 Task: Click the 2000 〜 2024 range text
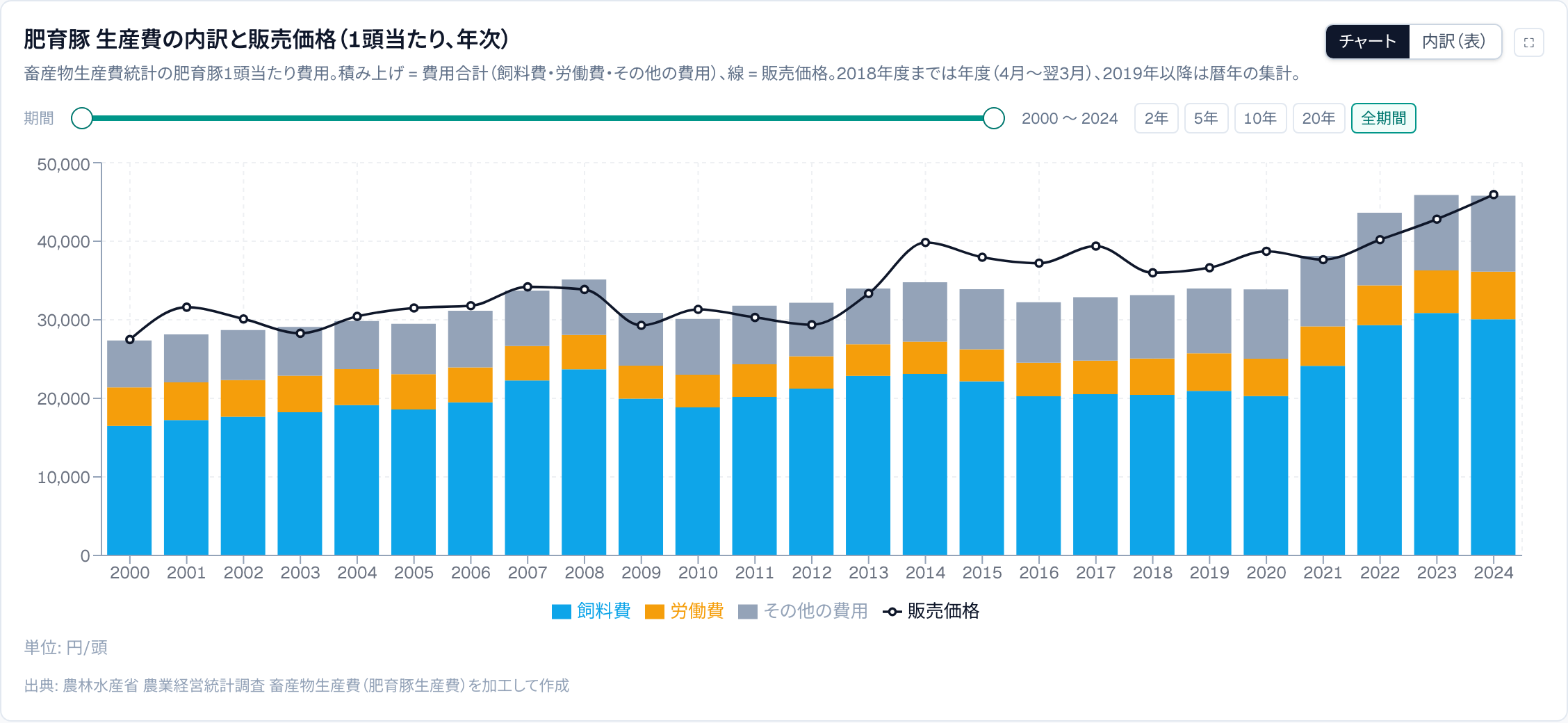[x=1070, y=119]
